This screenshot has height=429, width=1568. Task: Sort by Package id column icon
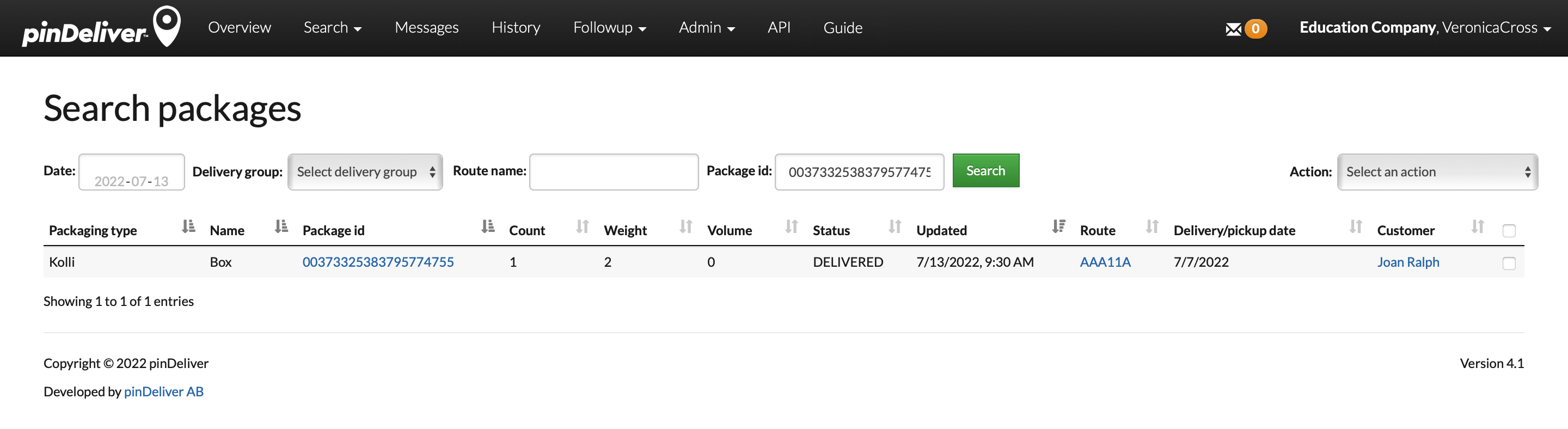(488, 227)
